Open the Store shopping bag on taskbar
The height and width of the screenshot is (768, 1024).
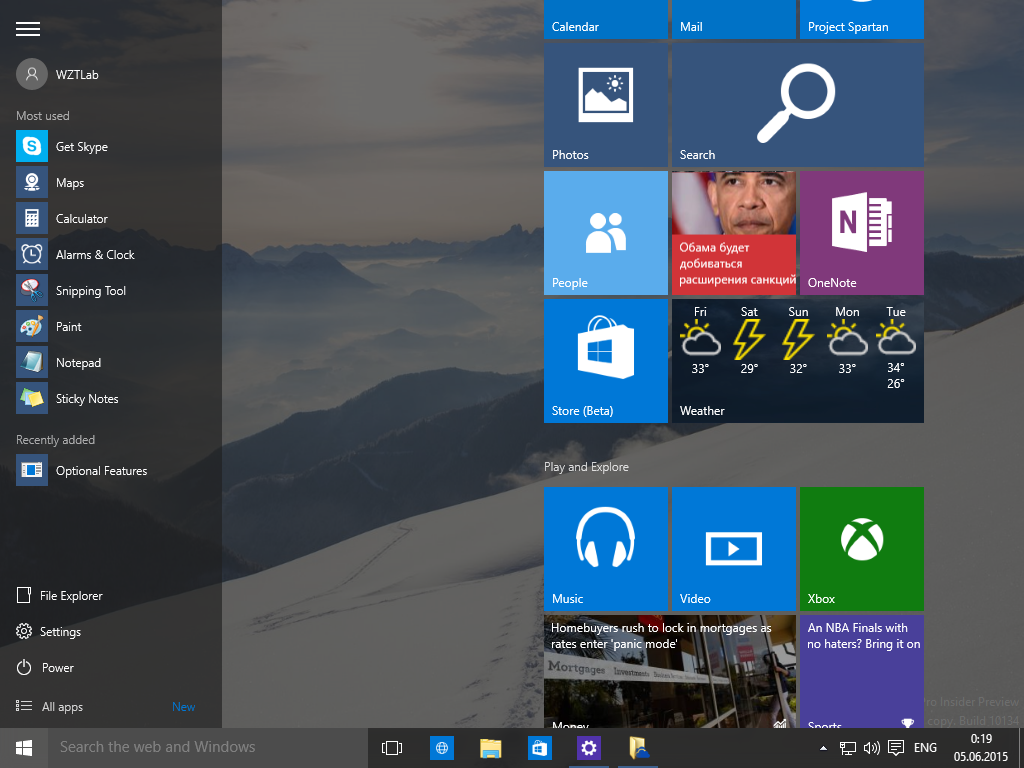click(539, 748)
